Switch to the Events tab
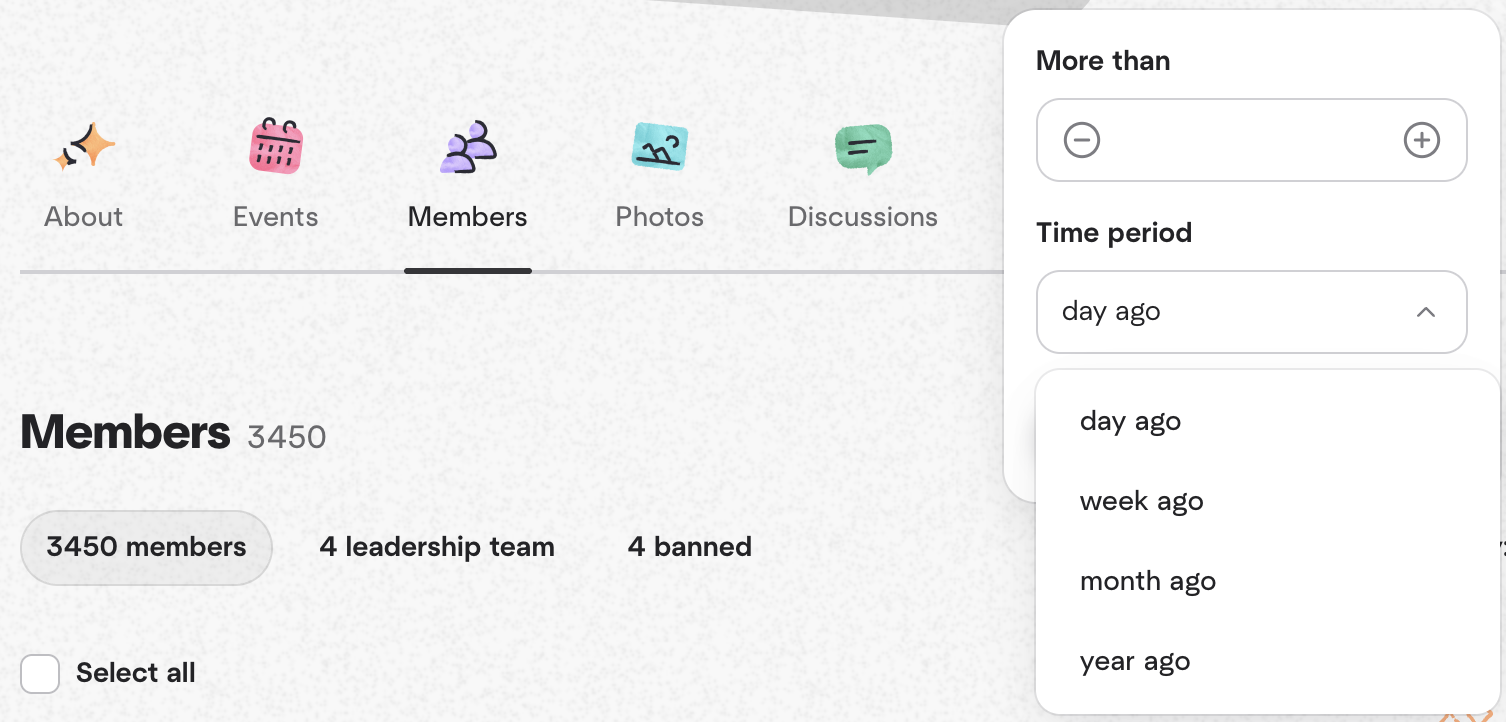 pyautogui.click(x=275, y=216)
